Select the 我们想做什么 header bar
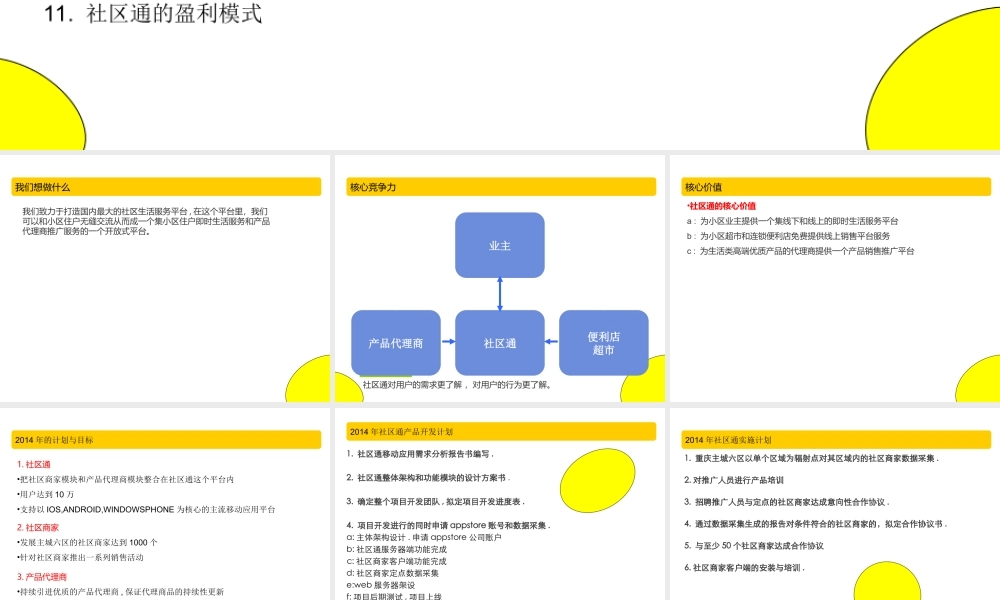 click(165, 186)
